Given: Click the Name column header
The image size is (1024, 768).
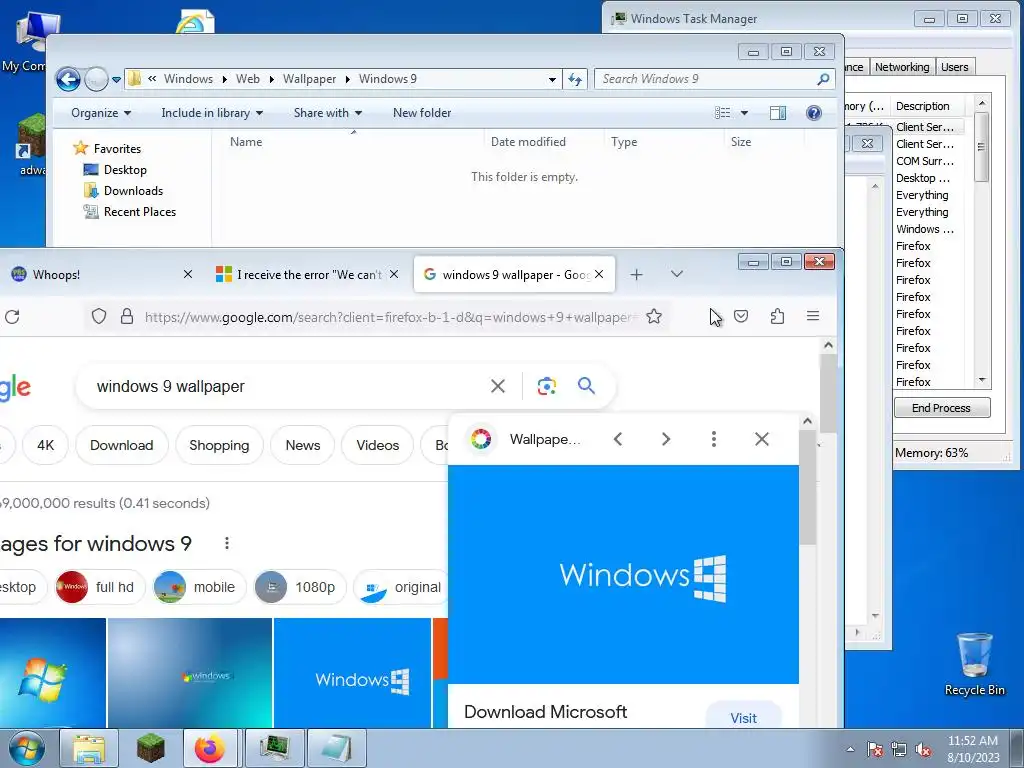Looking at the screenshot, I should pyautogui.click(x=246, y=142).
